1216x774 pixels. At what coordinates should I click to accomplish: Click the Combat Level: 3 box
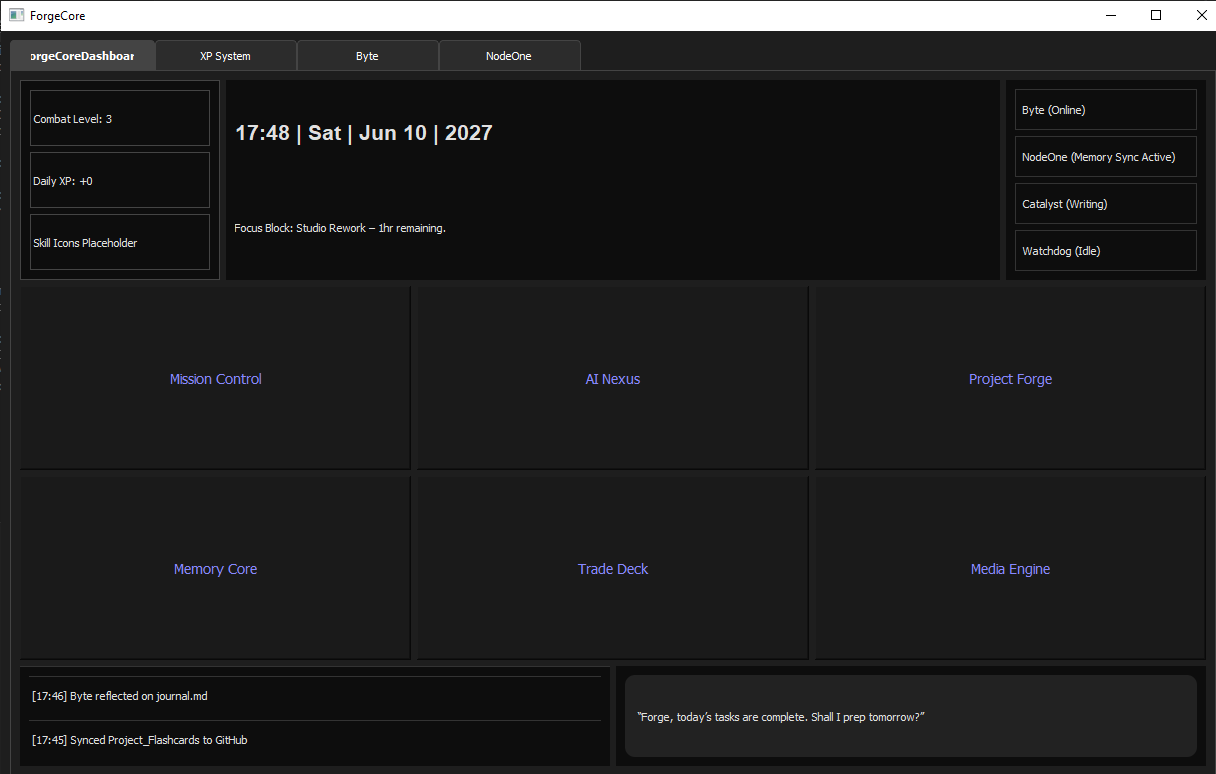(x=120, y=119)
